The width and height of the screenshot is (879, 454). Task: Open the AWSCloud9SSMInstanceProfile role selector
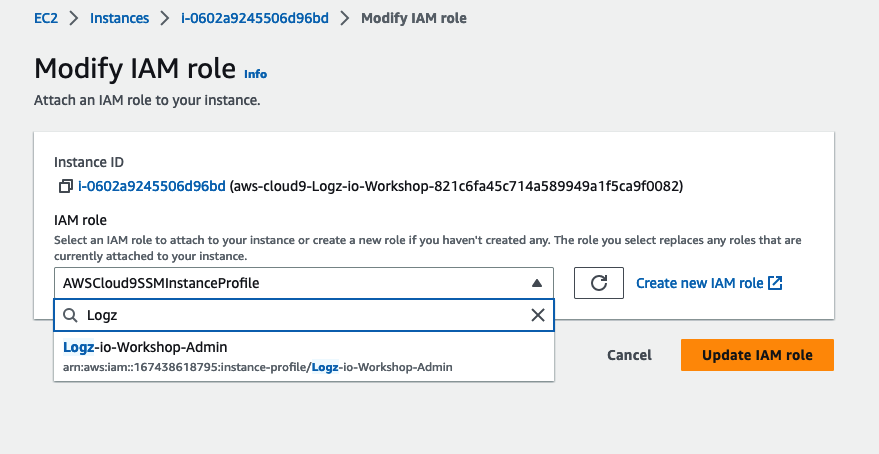pyautogui.click(x=304, y=283)
